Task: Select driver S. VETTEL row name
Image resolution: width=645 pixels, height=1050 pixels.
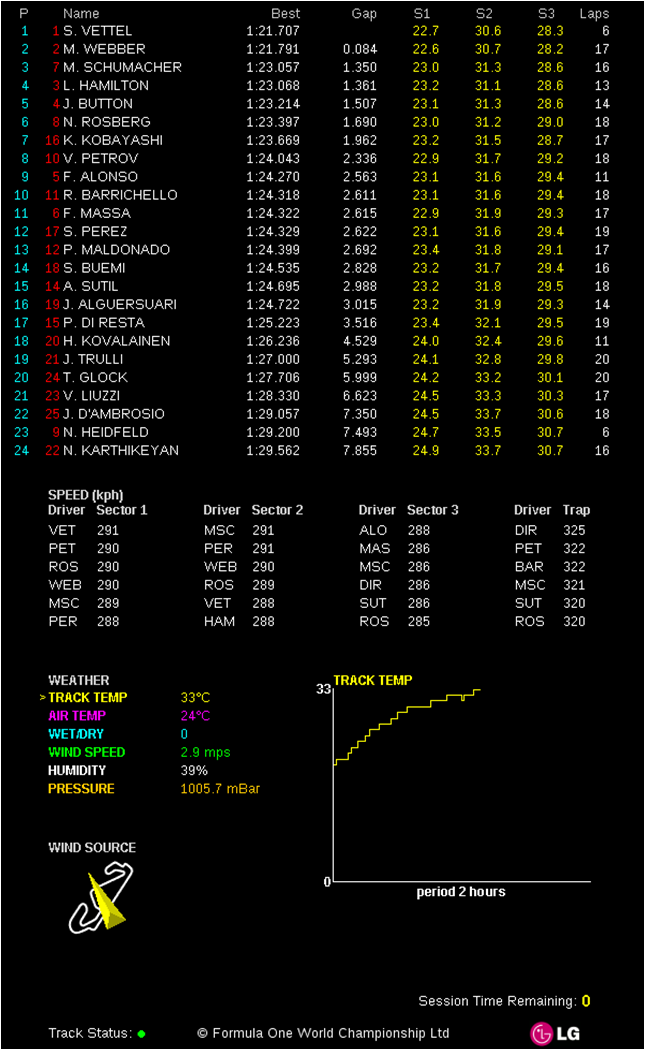Action: (x=98, y=31)
